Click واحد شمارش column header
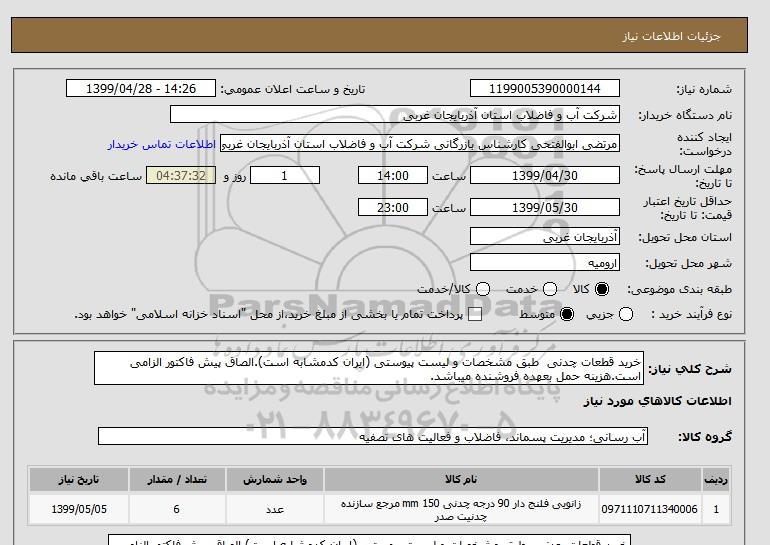Screen dimensions: 770x545 [275, 480]
